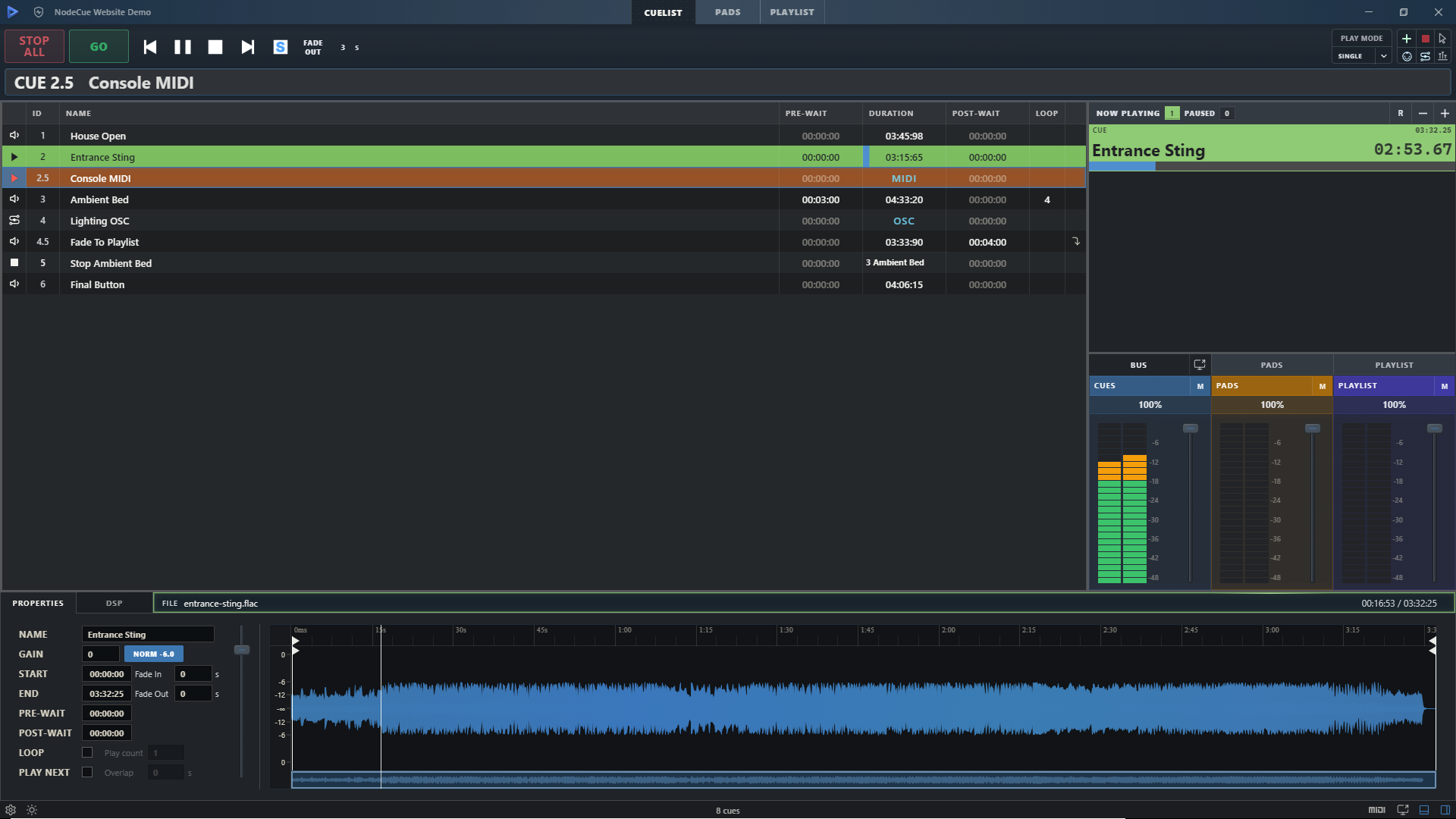Click the MIDI status icon in status bar
Viewport: 1456px width, 819px height.
pyautogui.click(x=1377, y=810)
